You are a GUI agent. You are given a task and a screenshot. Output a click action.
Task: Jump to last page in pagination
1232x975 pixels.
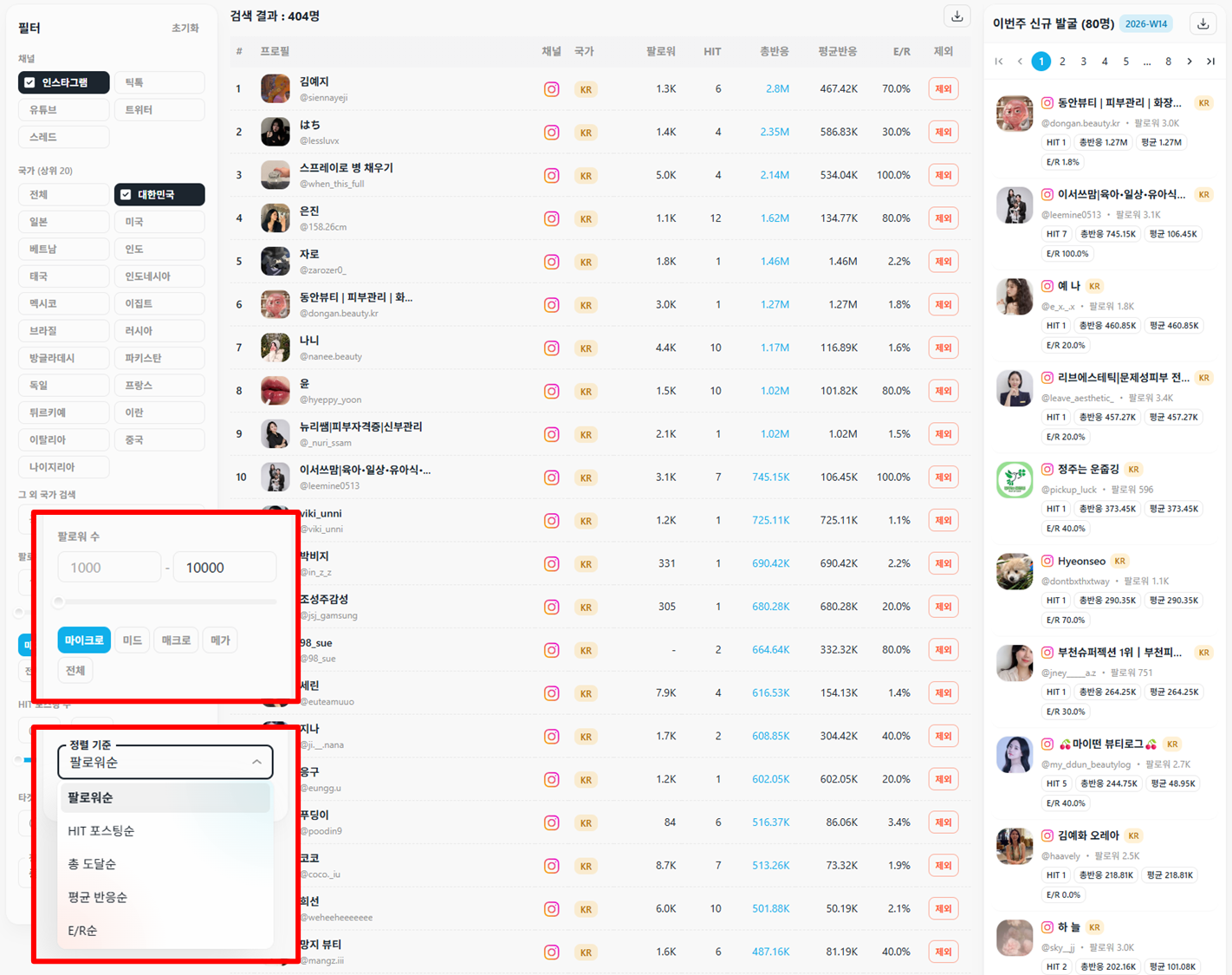pyautogui.click(x=1210, y=62)
